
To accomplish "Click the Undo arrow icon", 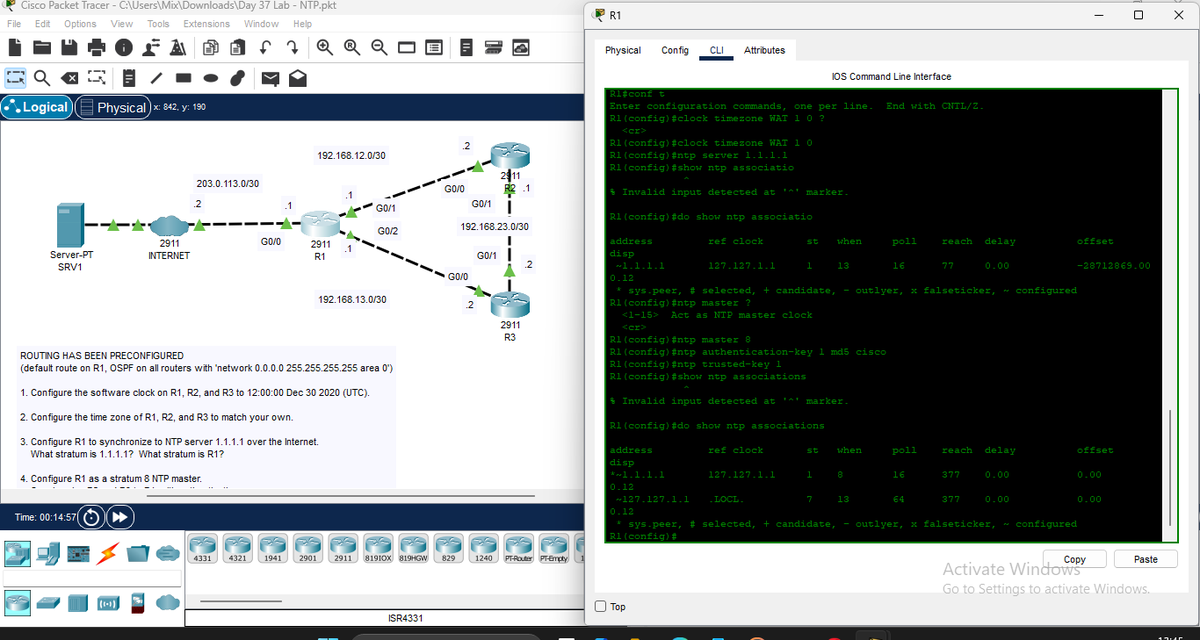I will pyautogui.click(x=267, y=47).
